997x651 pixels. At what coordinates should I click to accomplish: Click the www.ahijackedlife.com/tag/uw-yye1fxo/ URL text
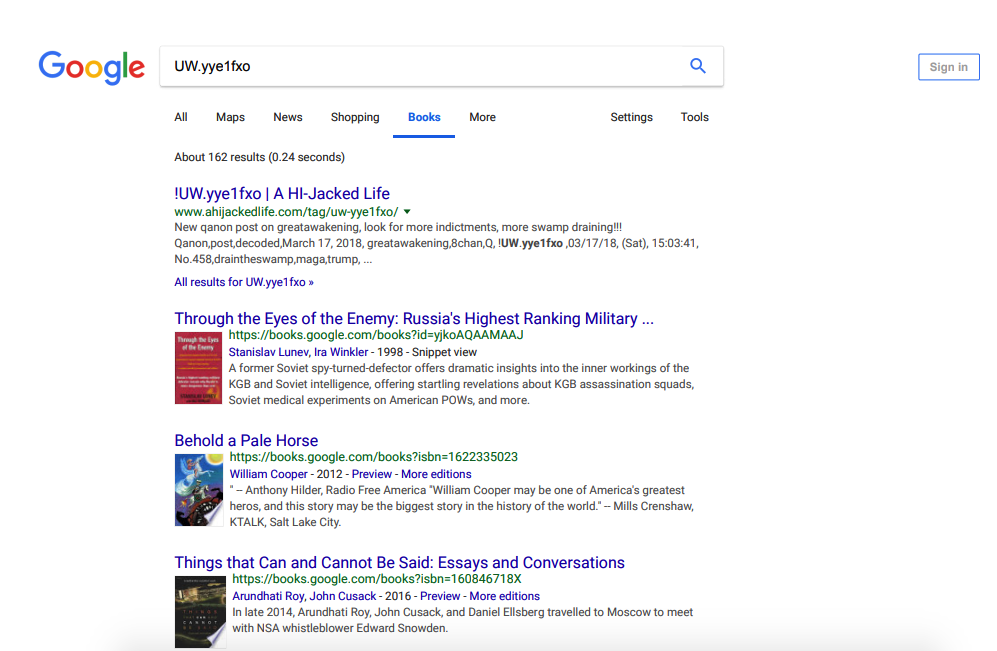tap(286, 212)
